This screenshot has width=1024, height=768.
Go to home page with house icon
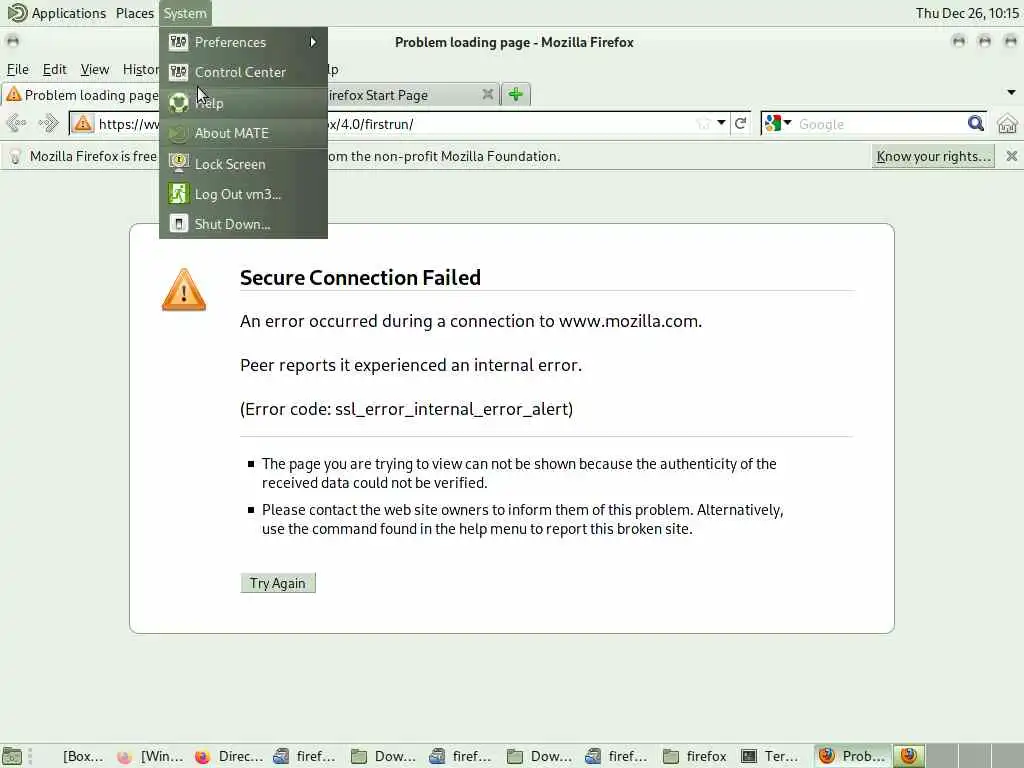[x=1008, y=123]
